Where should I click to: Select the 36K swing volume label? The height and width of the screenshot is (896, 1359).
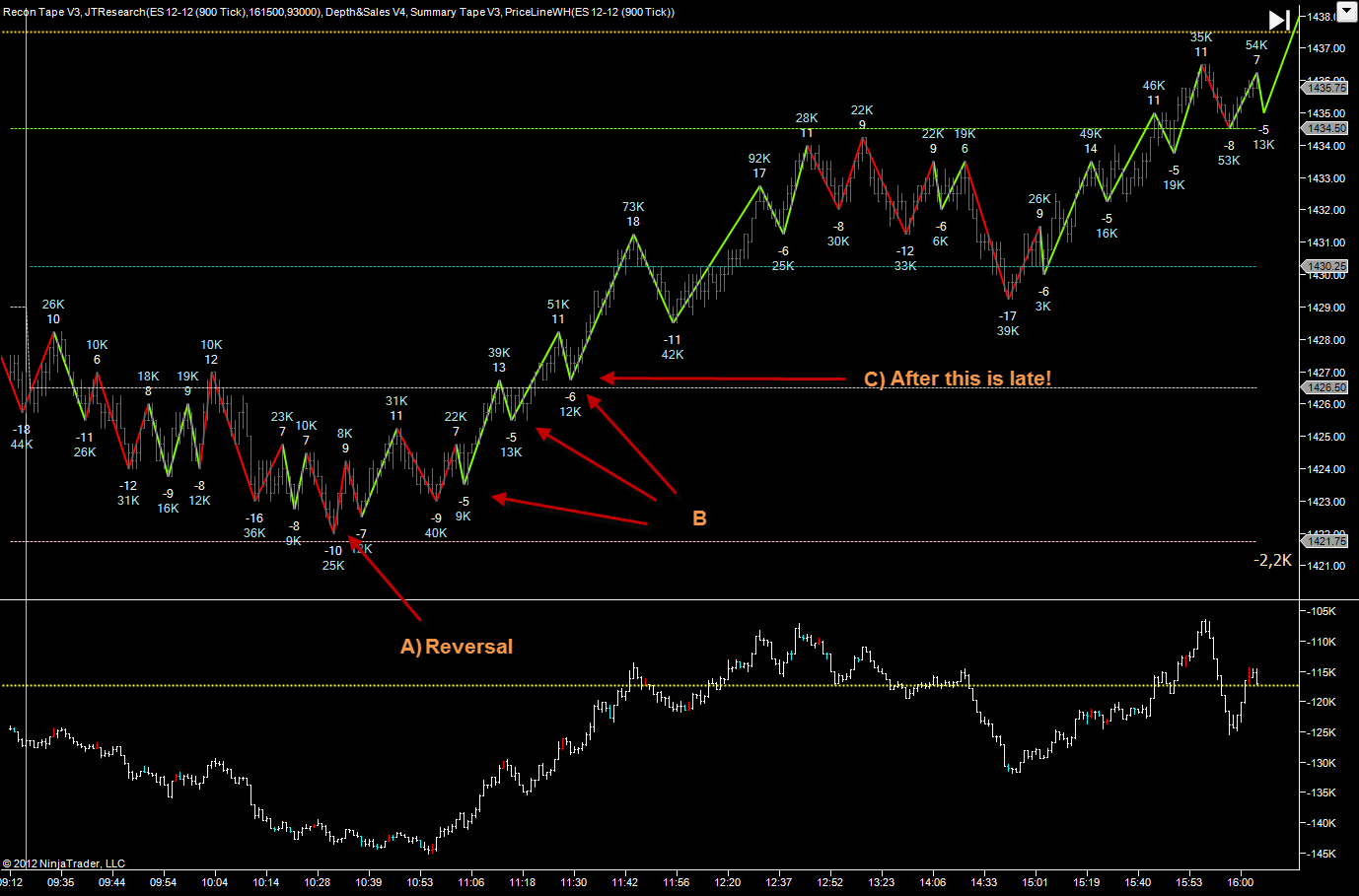pyautogui.click(x=254, y=533)
